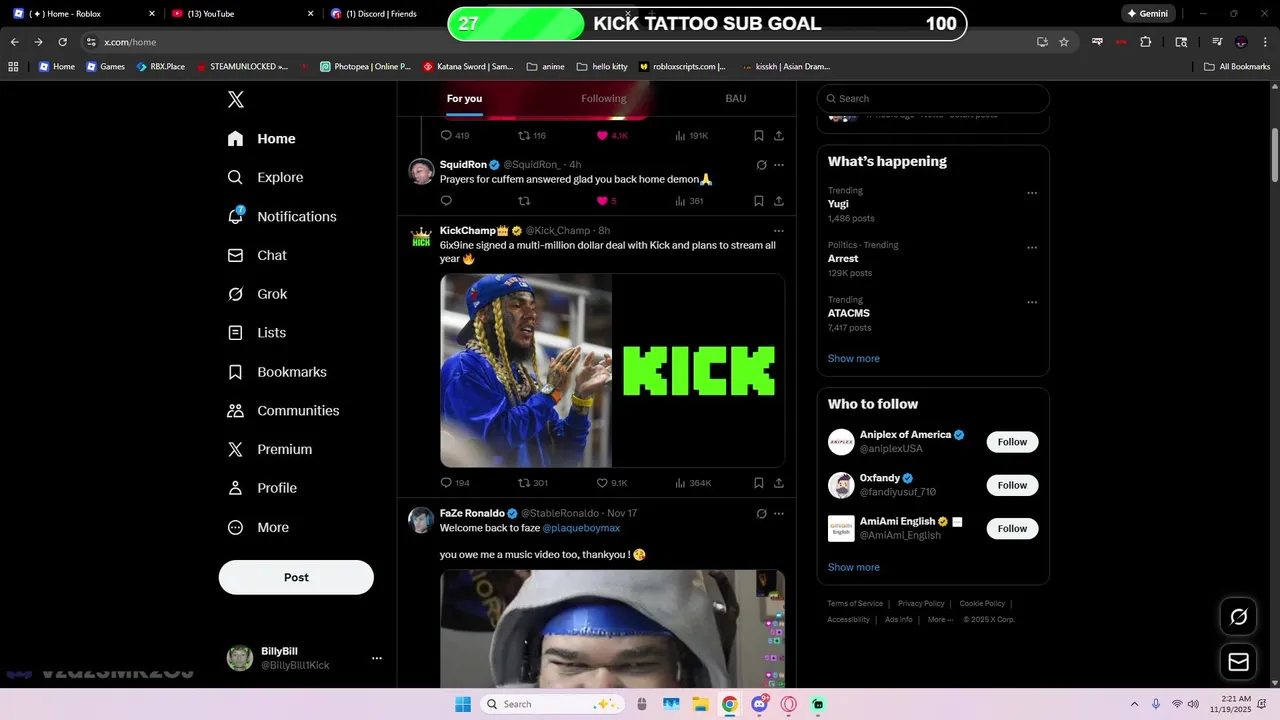Repost KickChamp's post with 301 reposts
Image resolution: width=1280 pixels, height=720 pixels.
pos(533,483)
